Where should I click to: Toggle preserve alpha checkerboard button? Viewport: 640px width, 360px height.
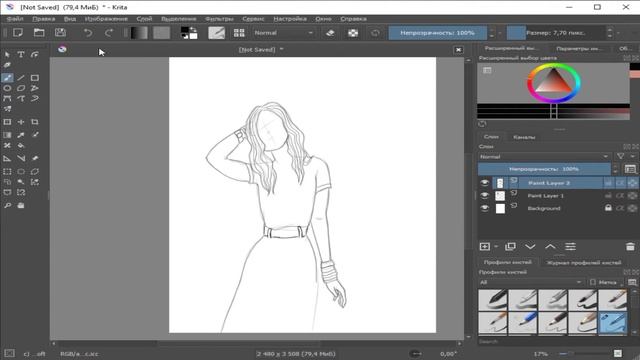coord(353,33)
